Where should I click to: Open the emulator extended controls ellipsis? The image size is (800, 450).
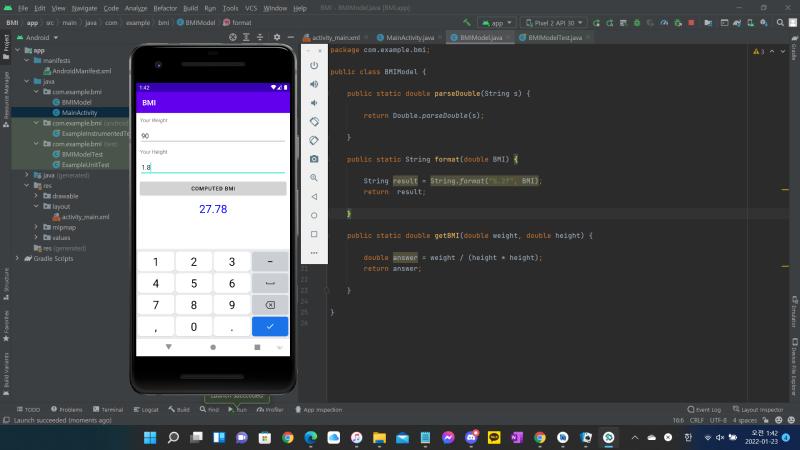pyautogui.click(x=314, y=253)
